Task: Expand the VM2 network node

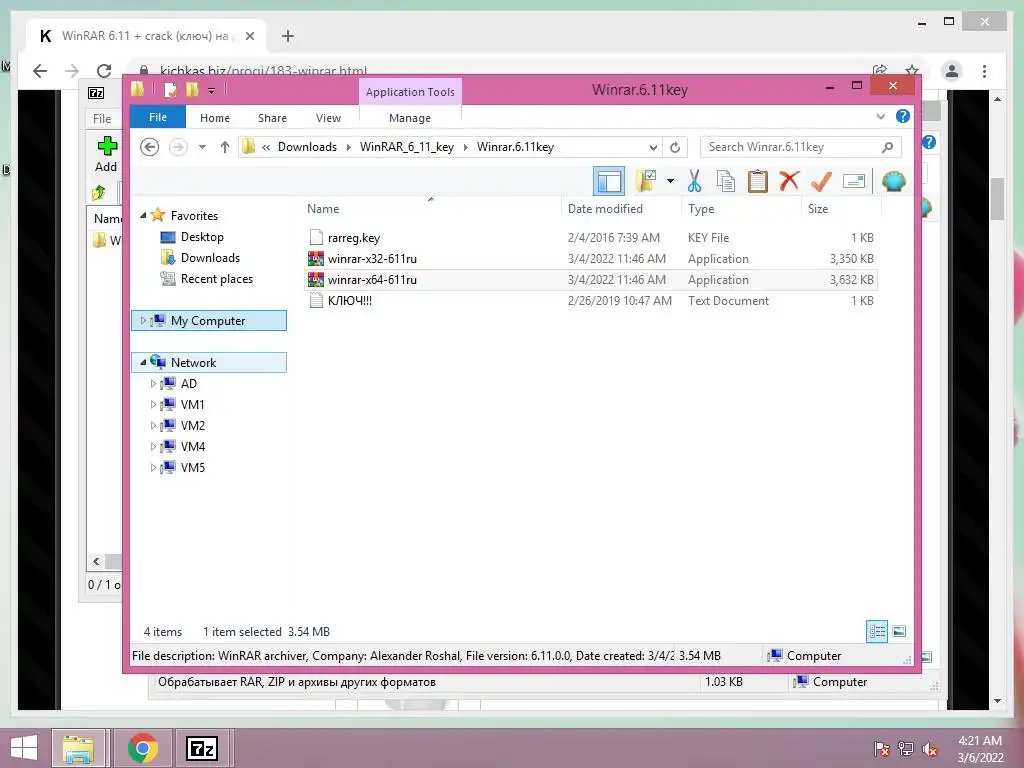Action: 153,425
